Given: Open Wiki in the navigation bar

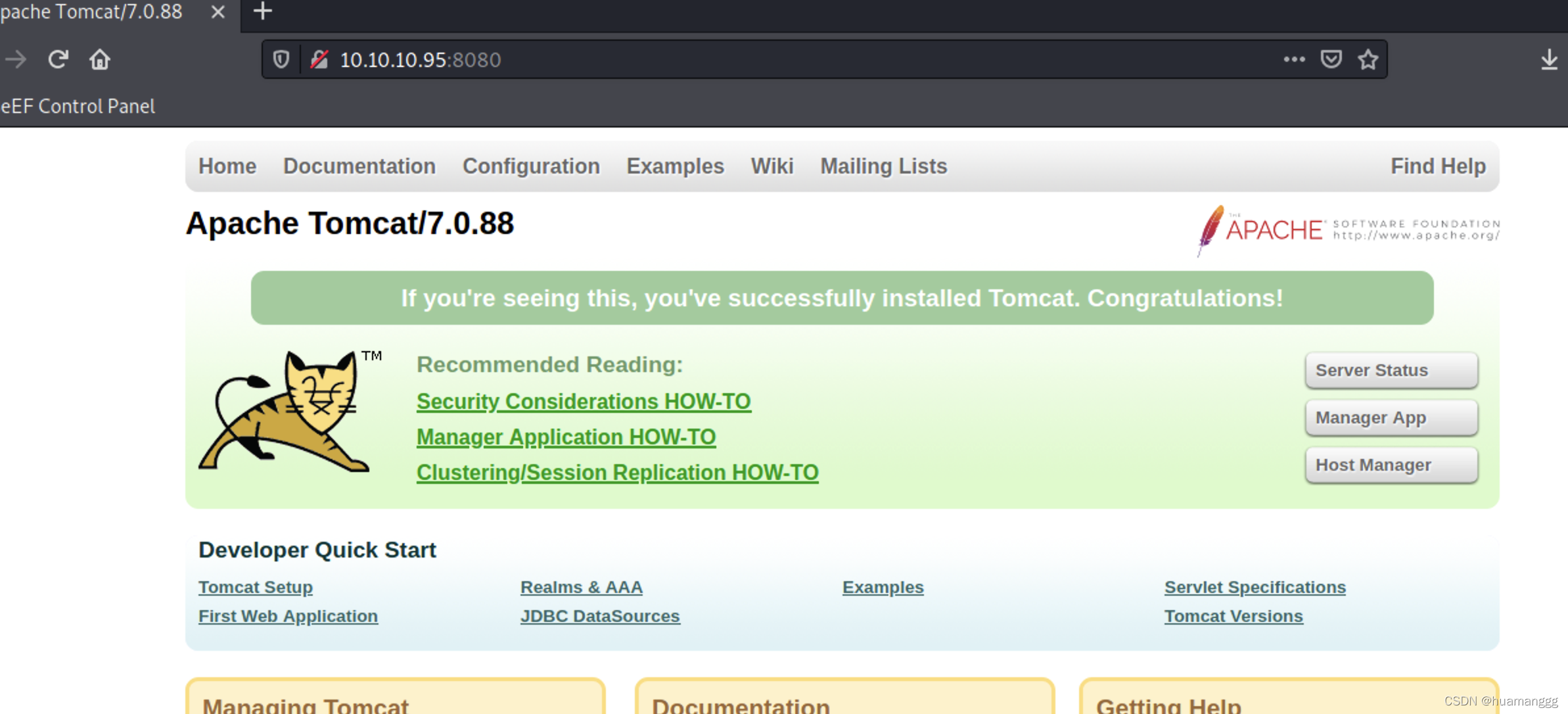Looking at the screenshot, I should coord(772,166).
